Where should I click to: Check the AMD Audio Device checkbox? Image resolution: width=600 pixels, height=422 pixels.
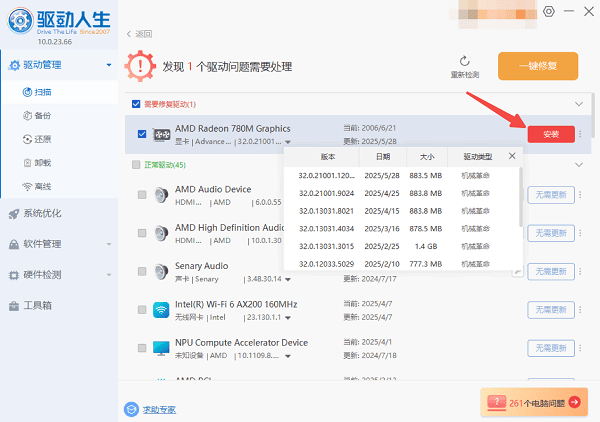141,194
